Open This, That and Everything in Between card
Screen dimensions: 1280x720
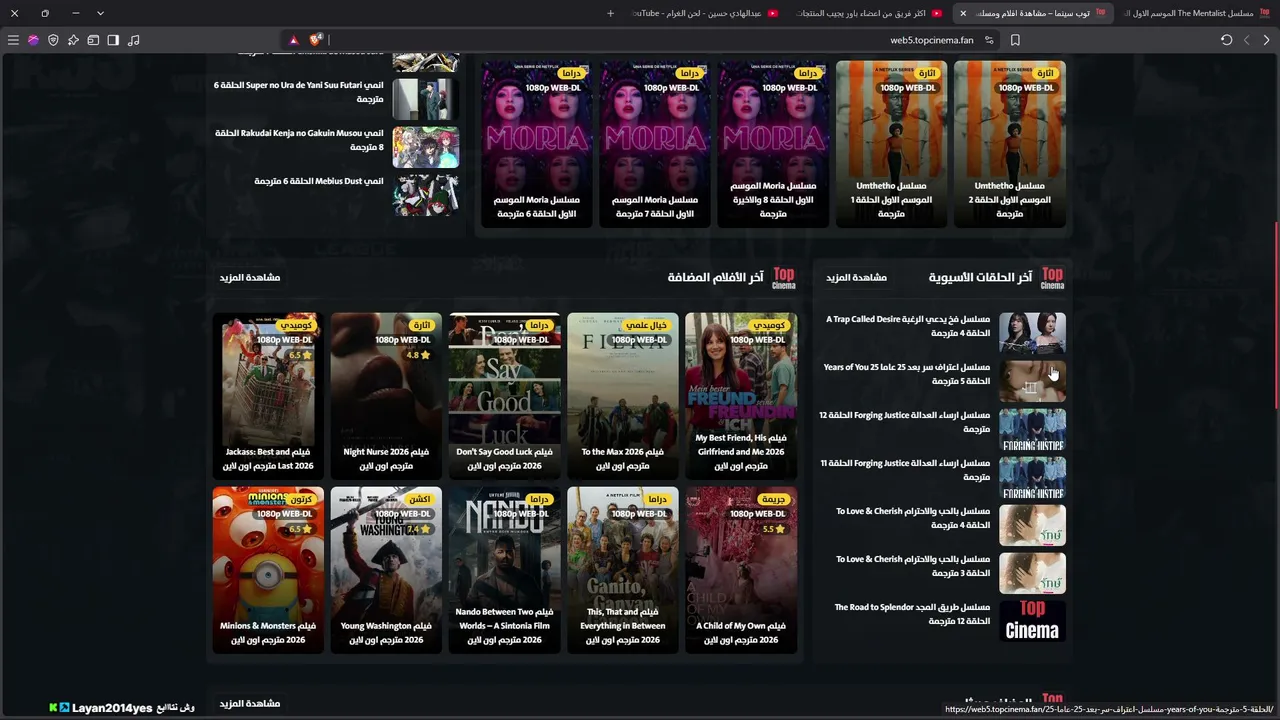click(623, 570)
